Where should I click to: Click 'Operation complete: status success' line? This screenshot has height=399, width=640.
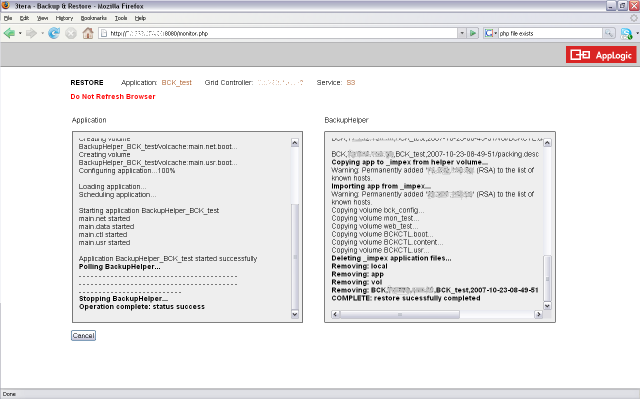click(x=142, y=306)
